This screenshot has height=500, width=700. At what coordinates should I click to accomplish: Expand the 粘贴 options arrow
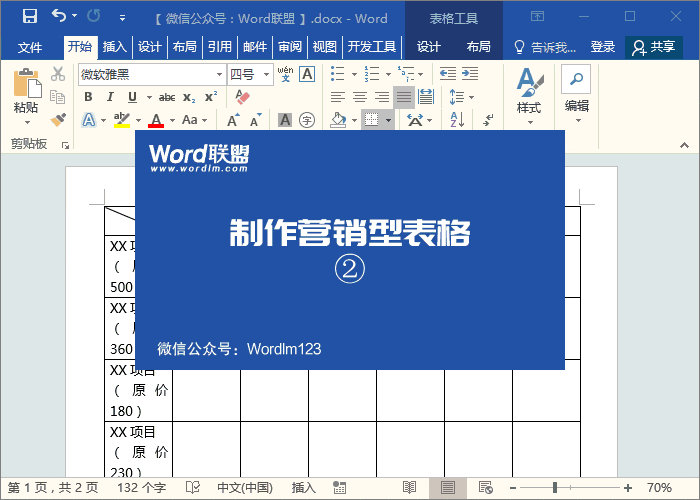click(27, 122)
